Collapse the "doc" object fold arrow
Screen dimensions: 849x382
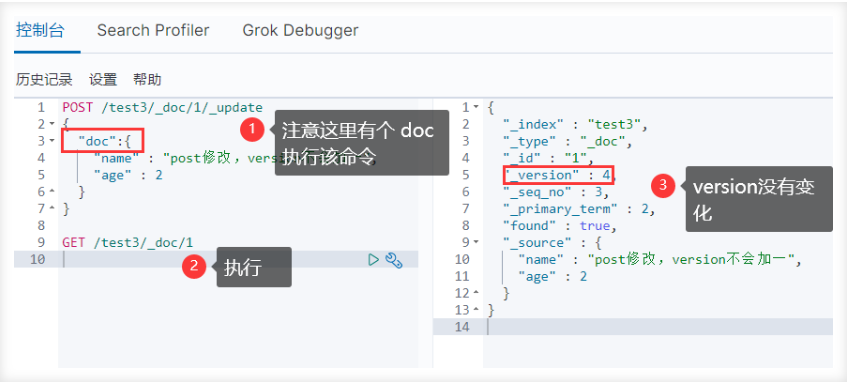point(52,141)
